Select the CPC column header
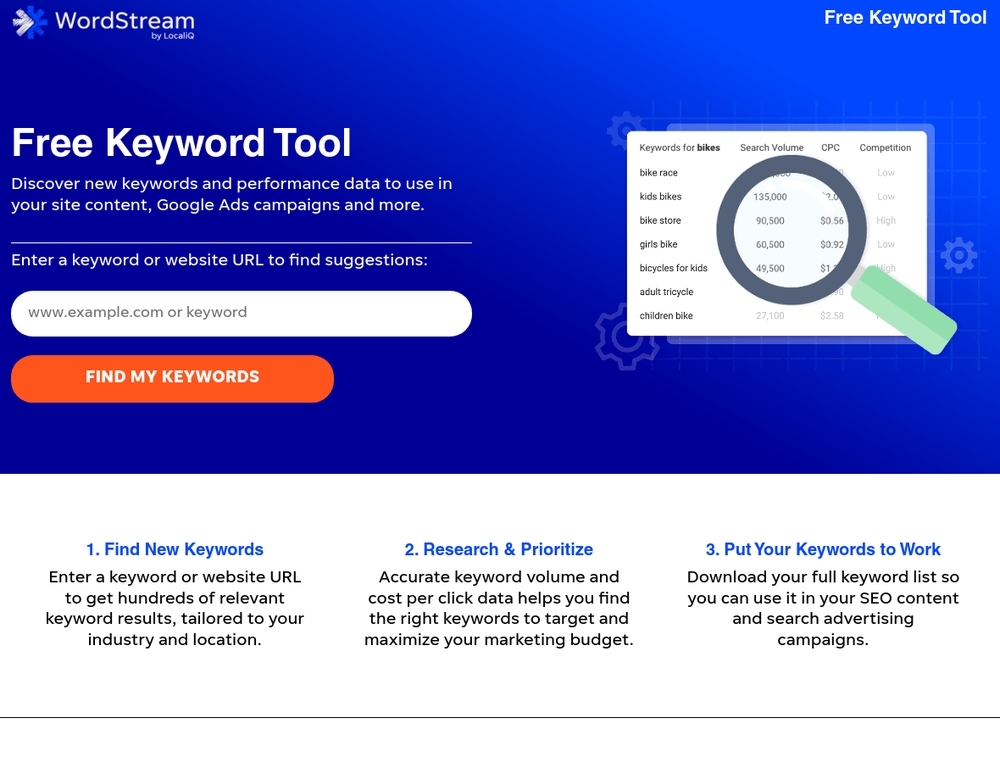 coord(830,147)
